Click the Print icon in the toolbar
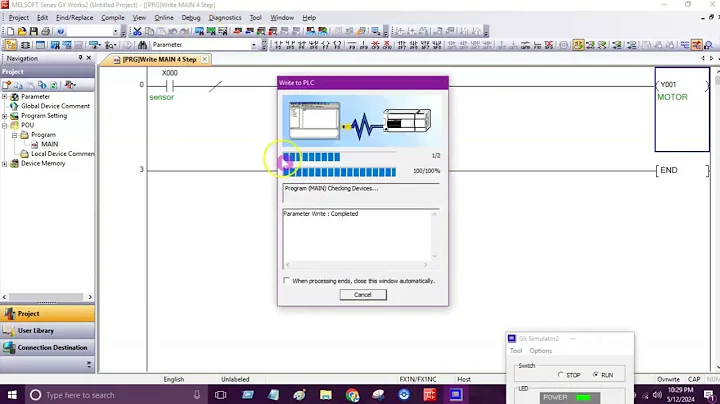Screen dimensions: 720x404 tap(45, 31)
